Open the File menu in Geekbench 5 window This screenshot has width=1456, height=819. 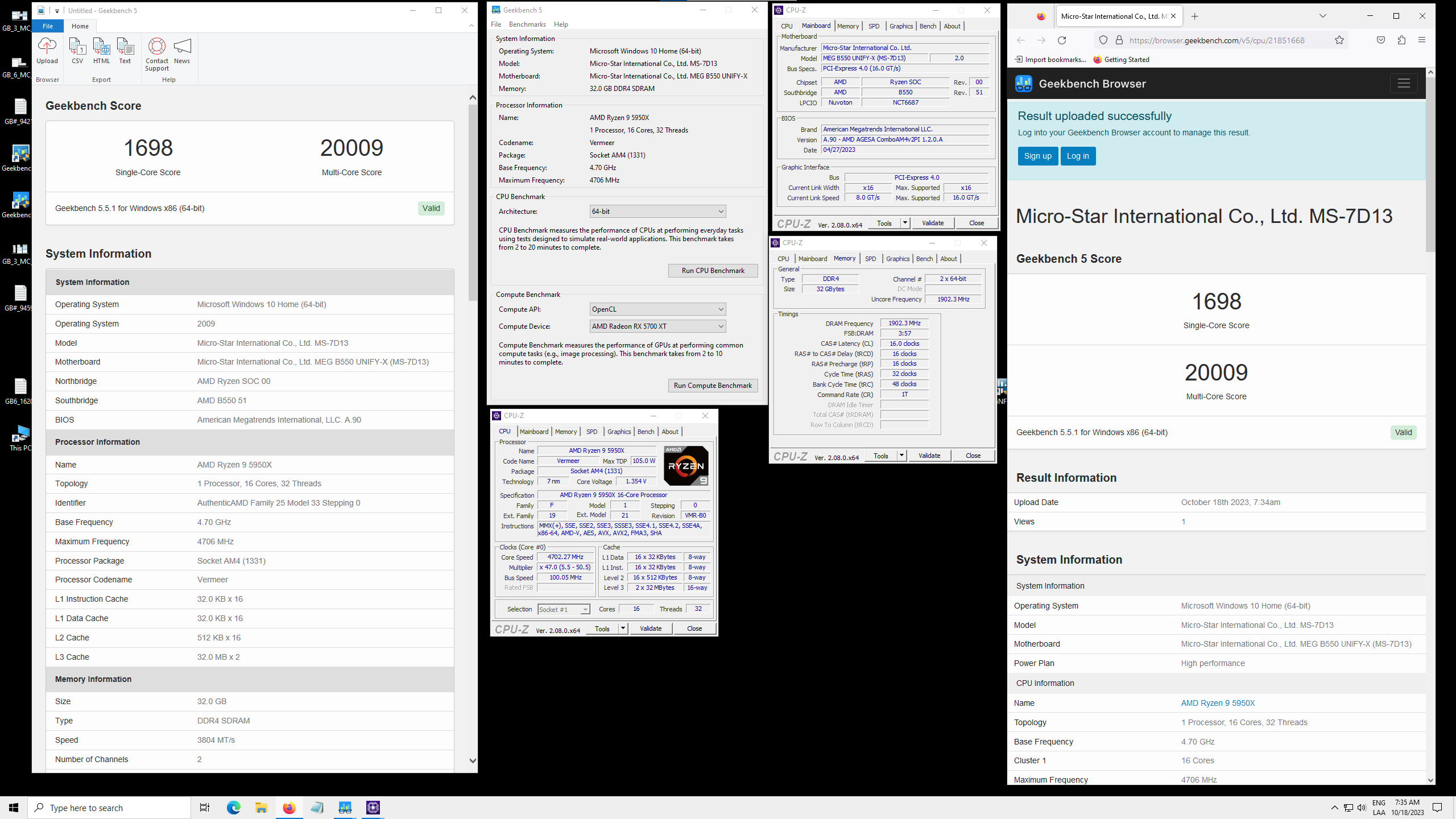coord(496,24)
